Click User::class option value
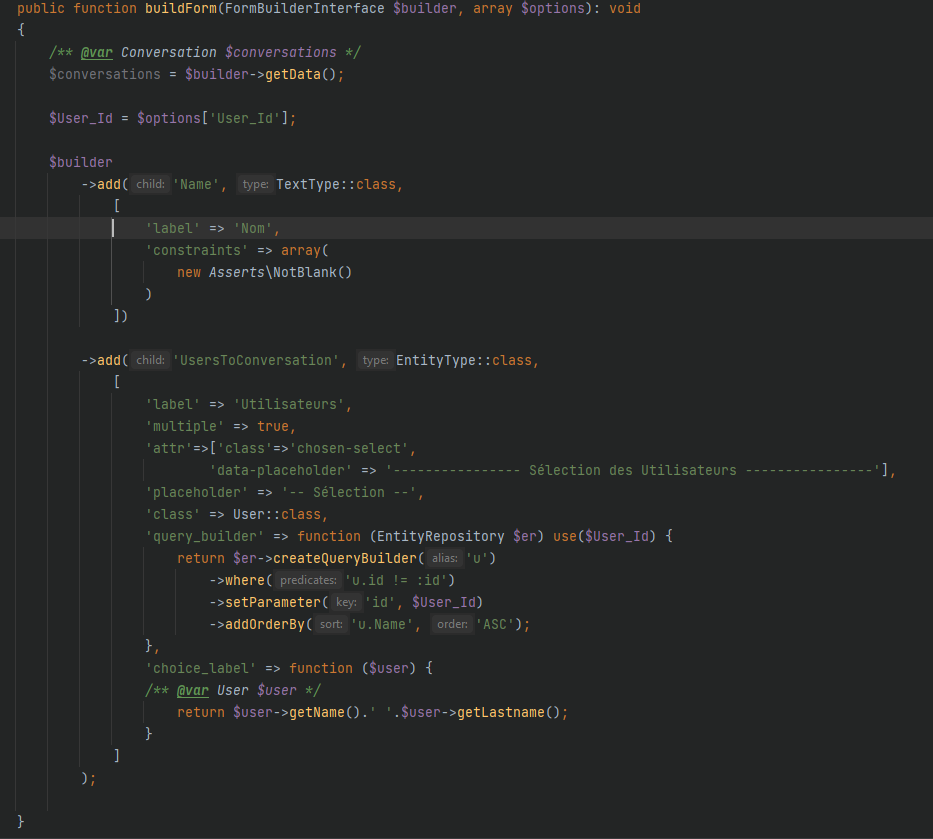This screenshot has width=933, height=839. tap(277, 515)
